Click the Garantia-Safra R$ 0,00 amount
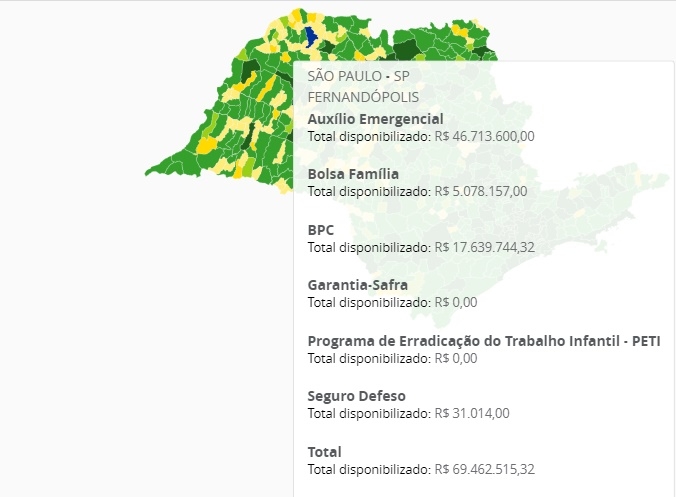676x497 pixels. pyautogui.click(x=457, y=302)
